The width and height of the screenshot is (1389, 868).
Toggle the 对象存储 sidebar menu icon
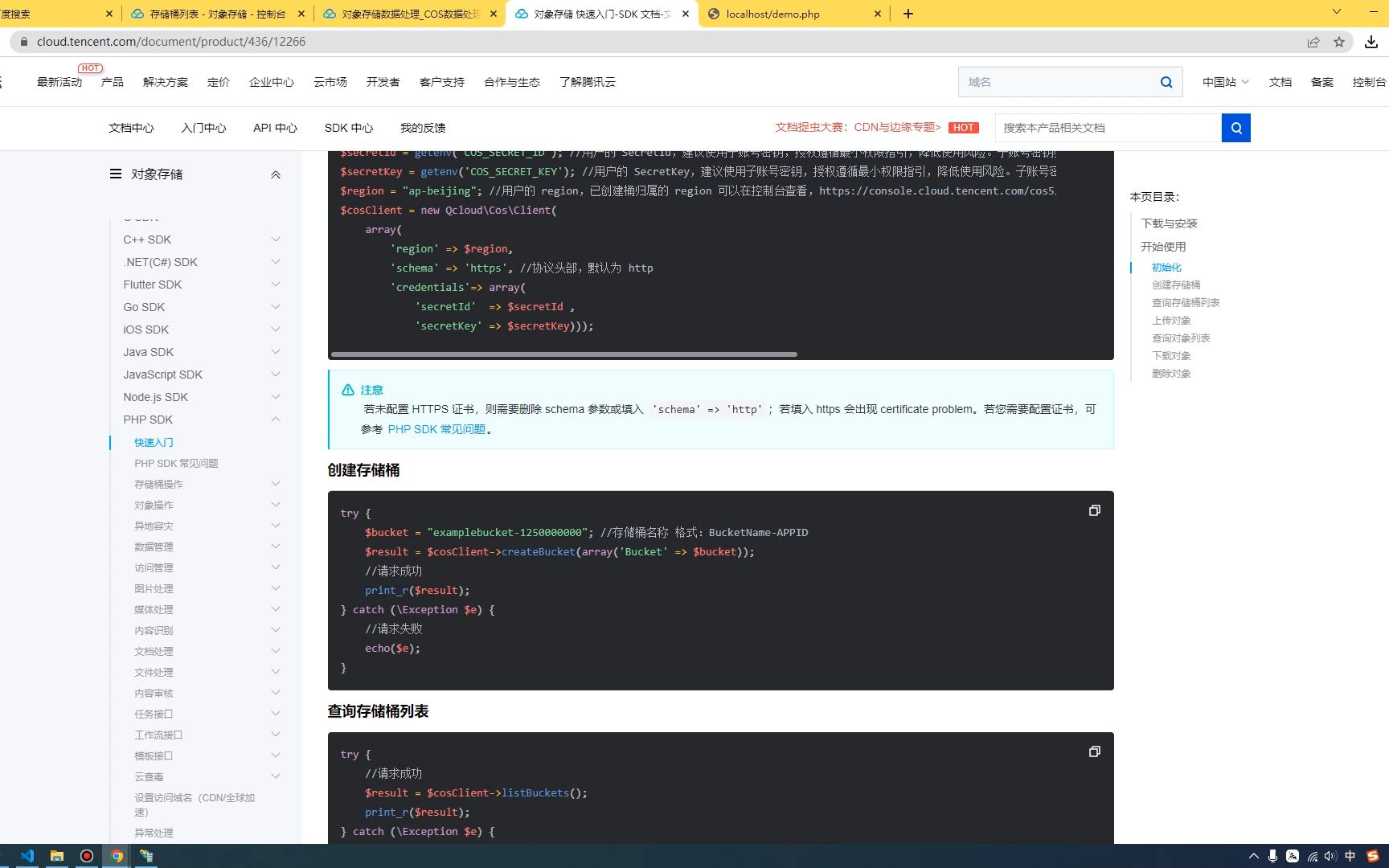click(116, 174)
